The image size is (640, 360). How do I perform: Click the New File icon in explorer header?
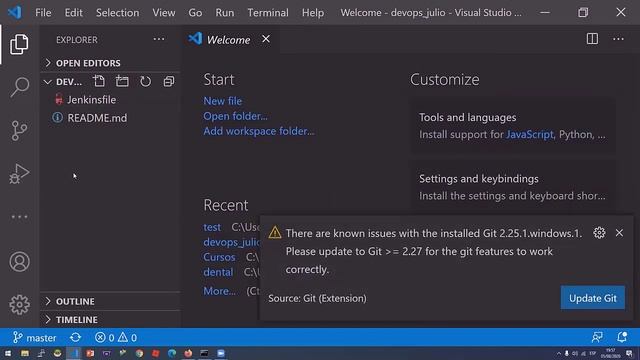point(99,81)
